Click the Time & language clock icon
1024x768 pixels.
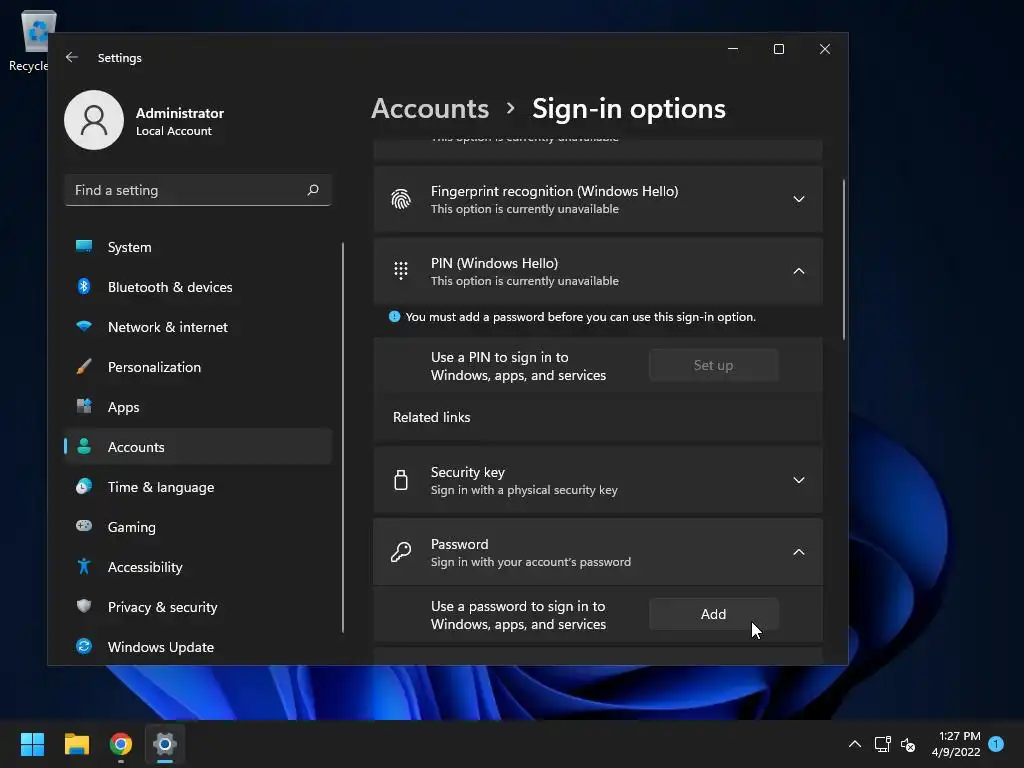click(84, 486)
